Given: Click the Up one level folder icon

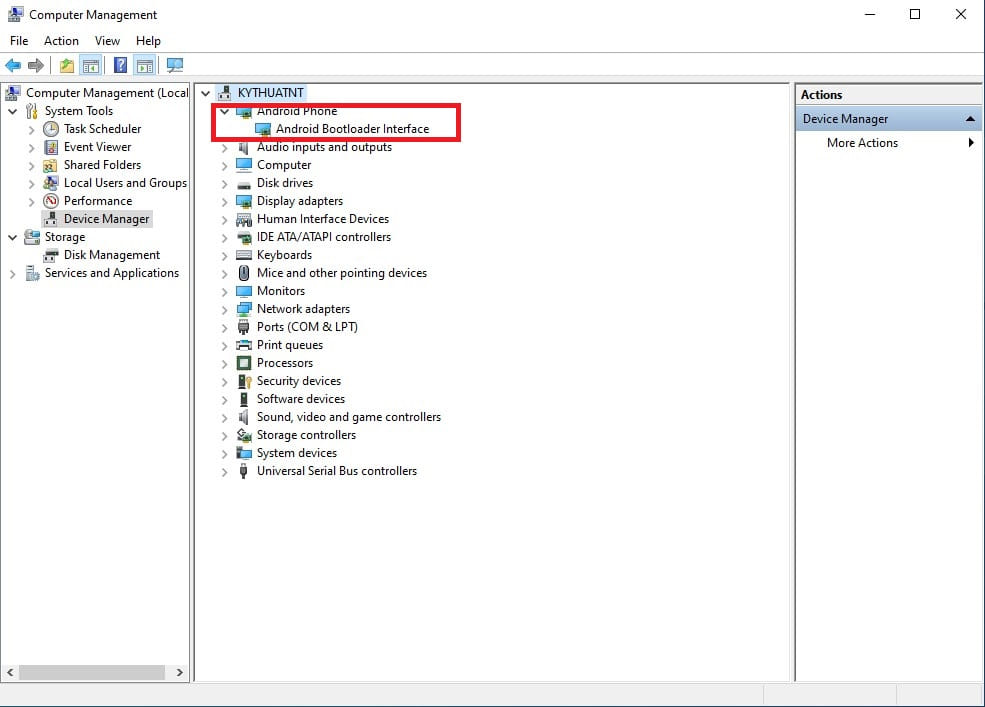Looking at the screenshot, I should tap(67, 65).
